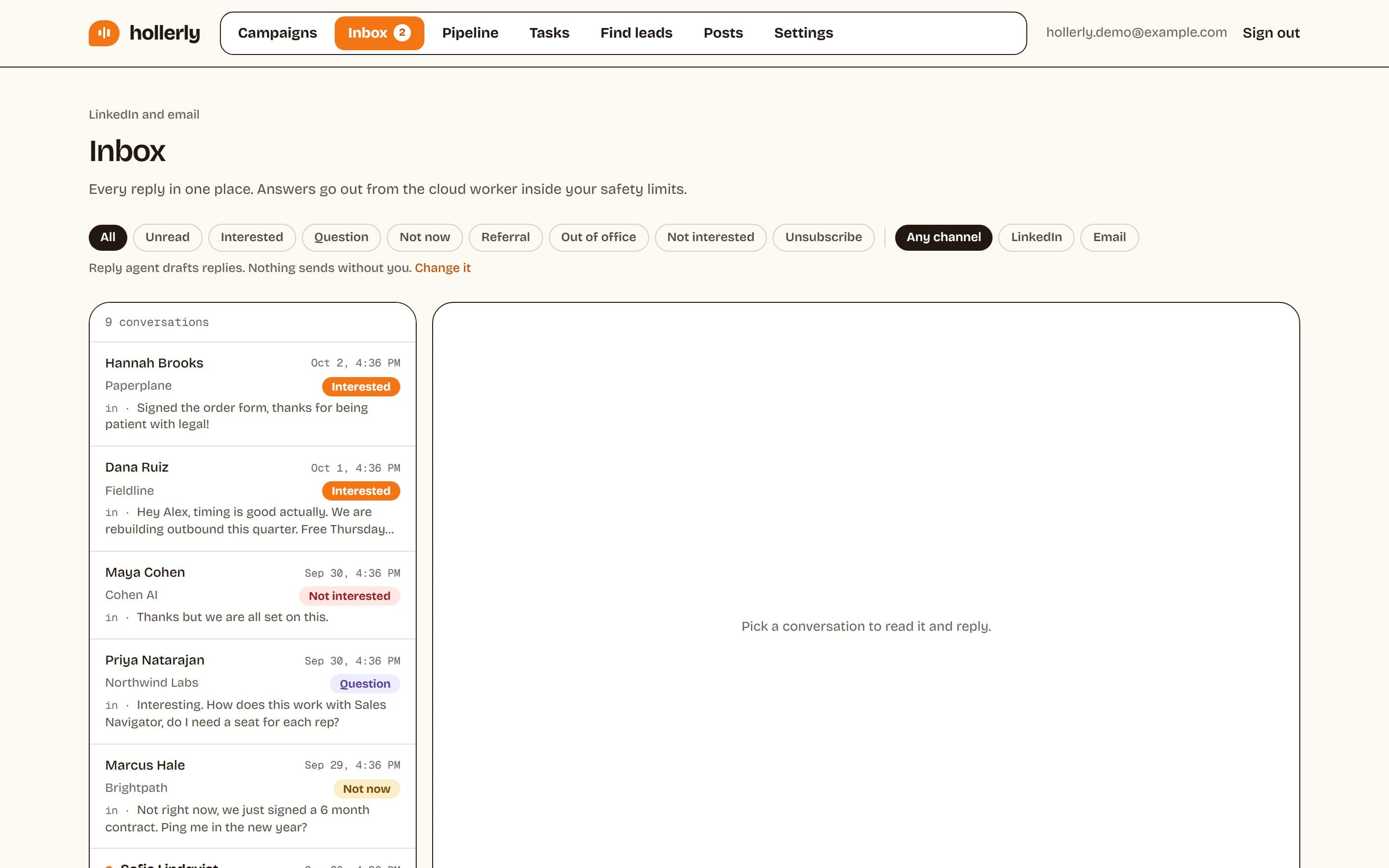Open Priya Natarajan conversation
Screen dimensions: 1389x868
(x=253, y=691)
